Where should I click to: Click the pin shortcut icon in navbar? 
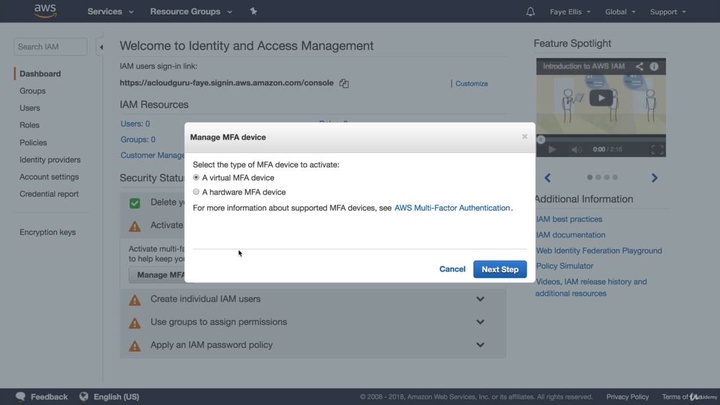[253, 12]
